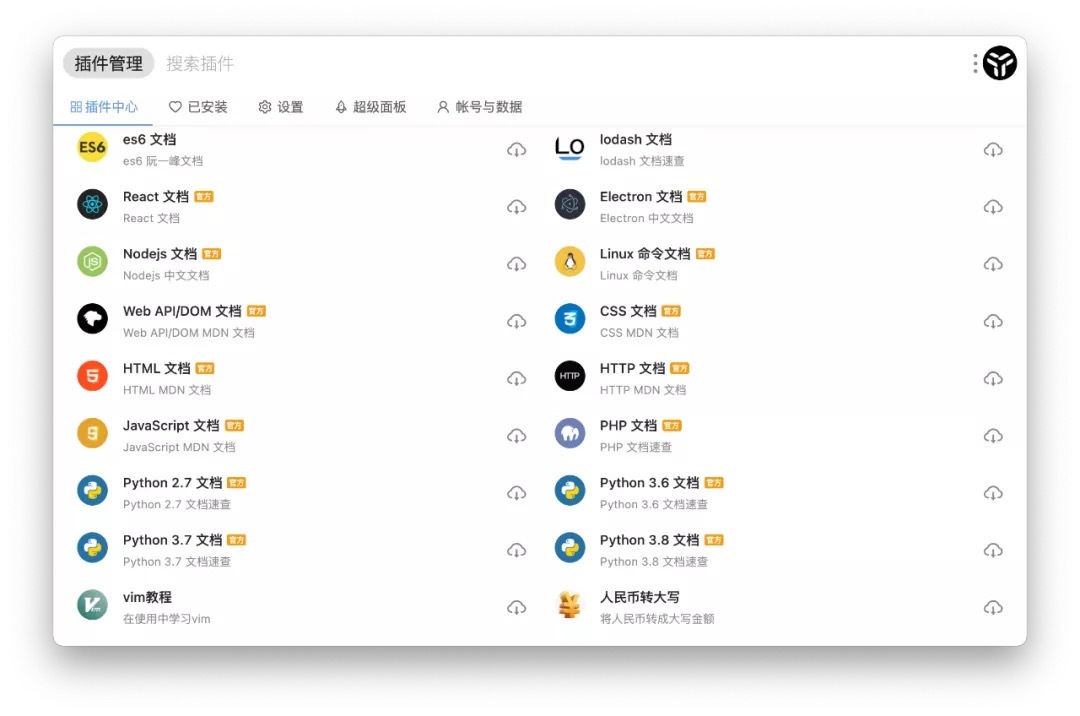Open the lodash 文档 plugin title
The height and width of the screenshot is (716, 1080).
pyautogui.click(x=636, y=139)
